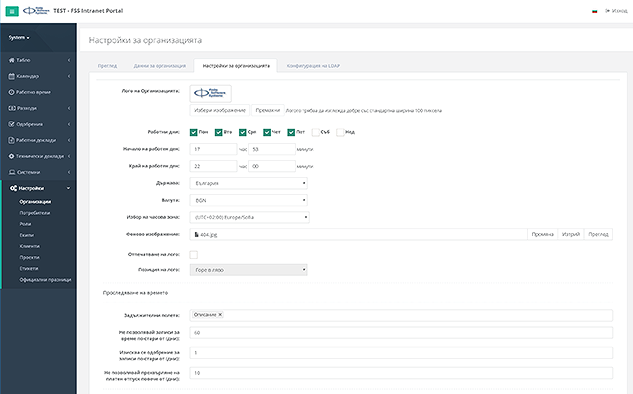Screen dimensions: 633x394
Task: Click the Календар calendar icon
Action: (11, 76)
